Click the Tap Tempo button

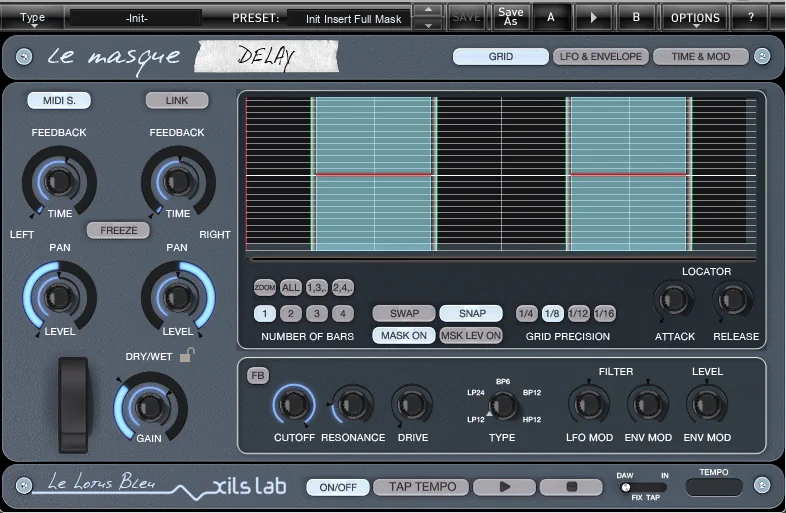point(422,487)
